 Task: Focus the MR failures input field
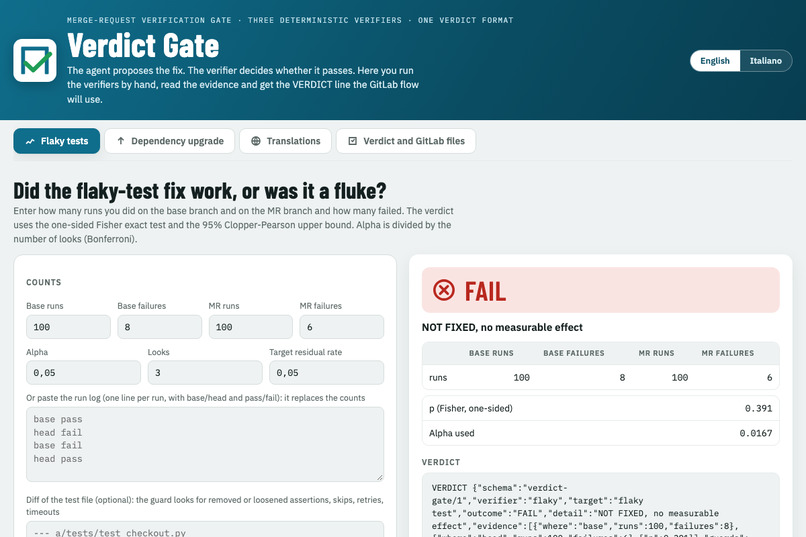click(x=342, y=327)
